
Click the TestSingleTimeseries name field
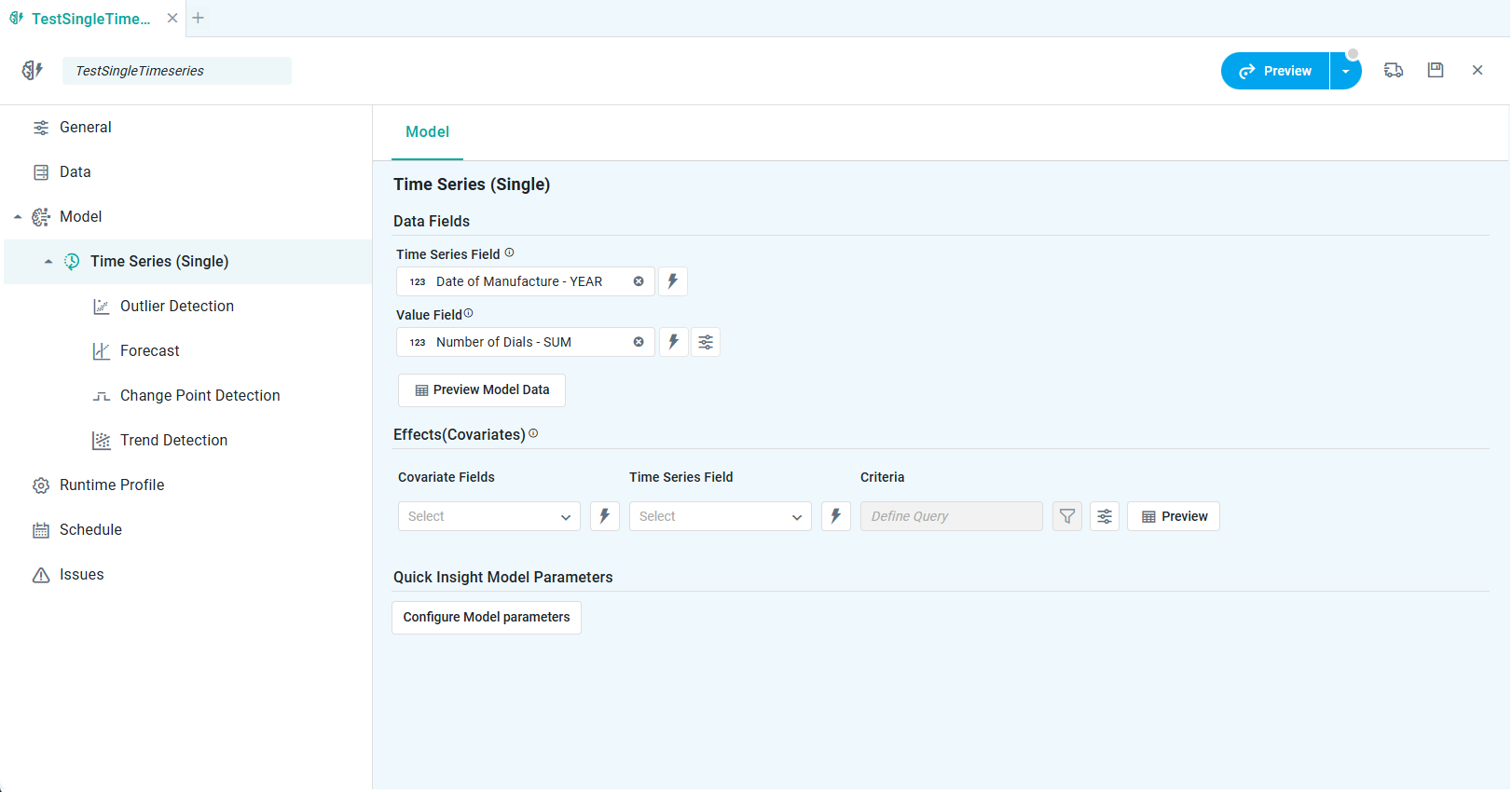click(176, 71)
